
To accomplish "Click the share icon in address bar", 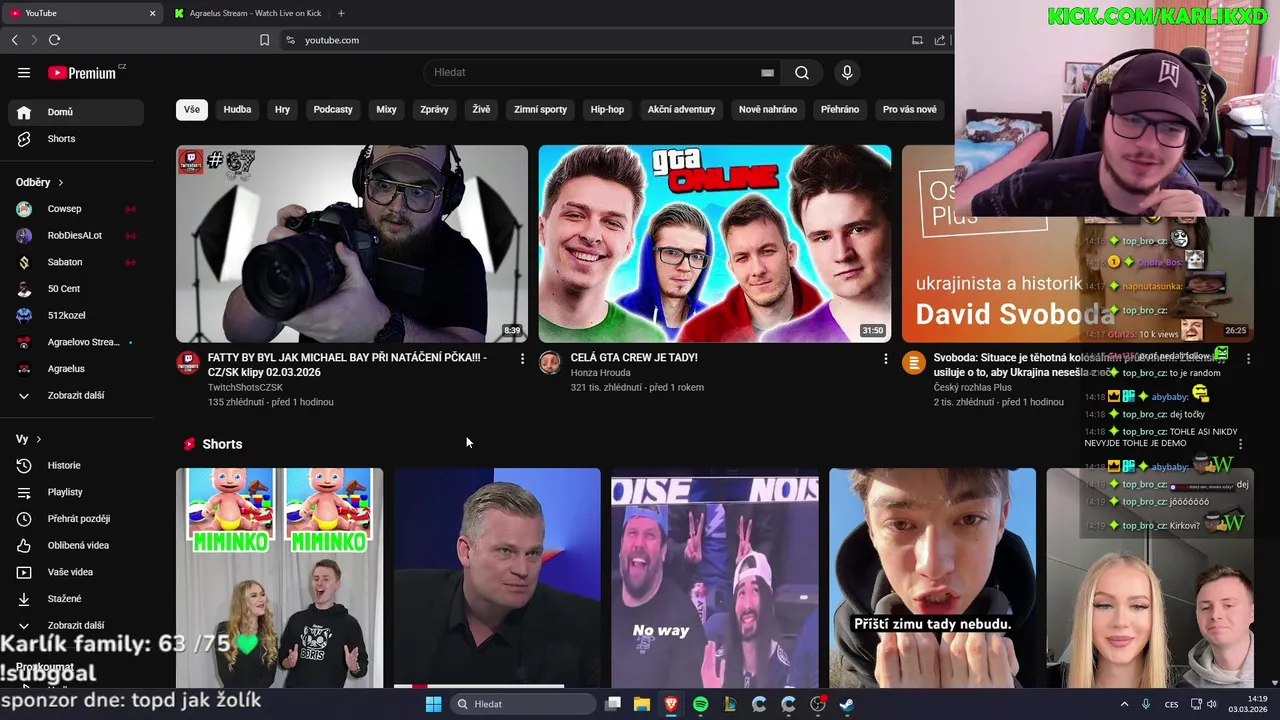I will pos(940,40).
